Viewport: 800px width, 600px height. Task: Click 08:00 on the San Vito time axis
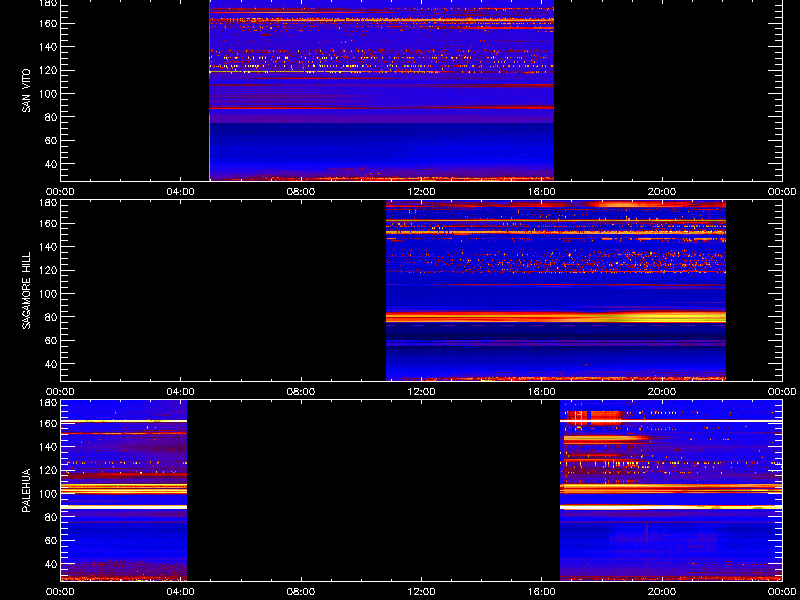pos(301,192)
